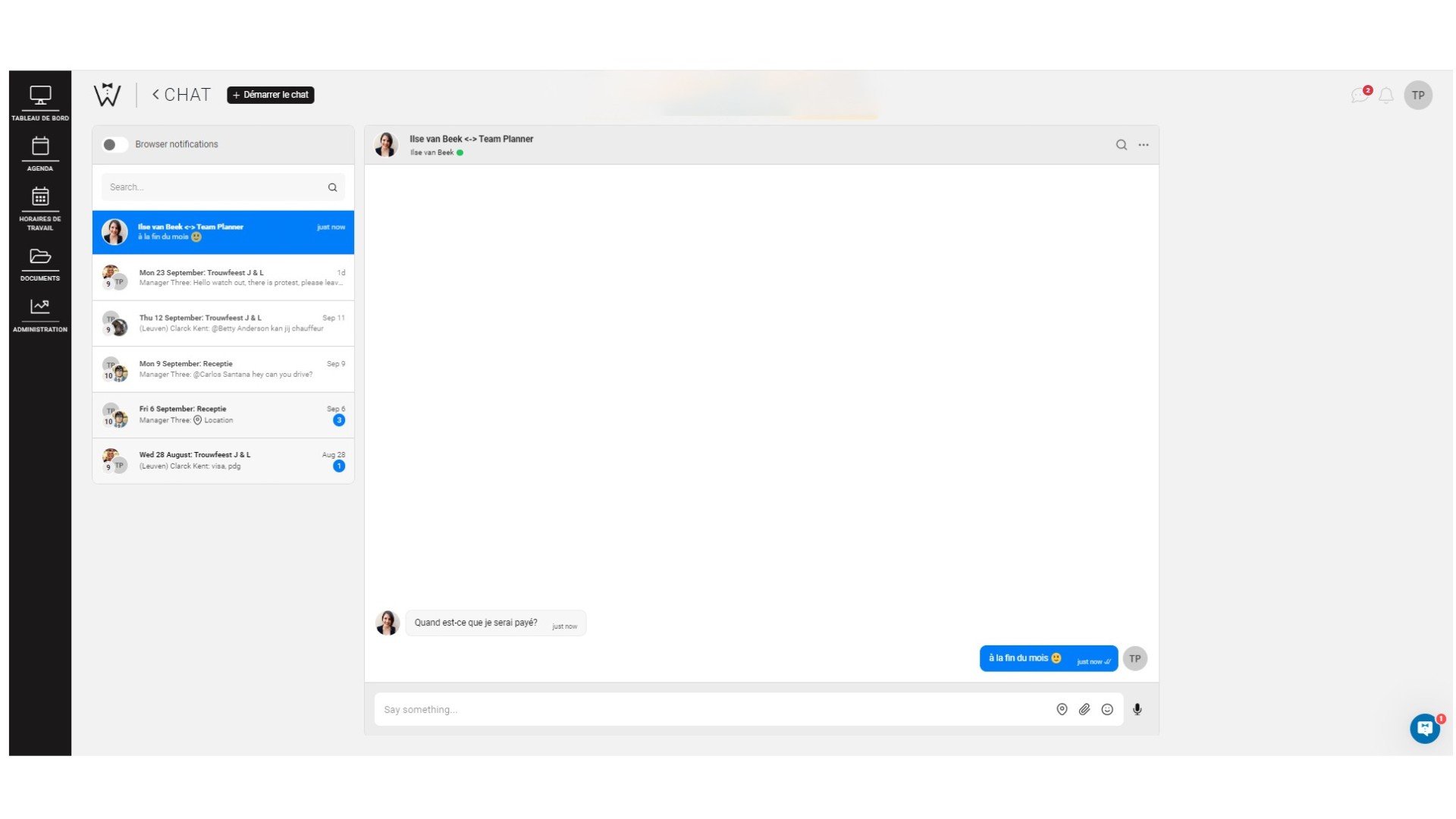Open the notifications bell icon
1456x819 pixels.
[x=1385, y=96]
